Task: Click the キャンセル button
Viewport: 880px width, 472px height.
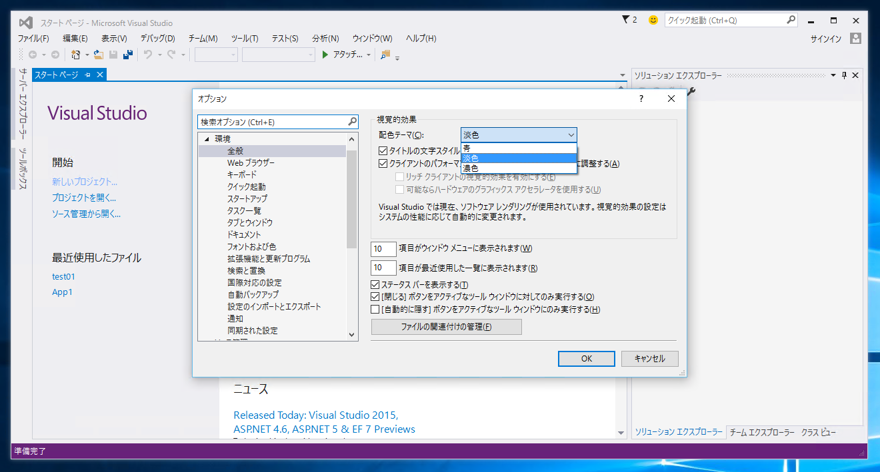Action: coord(650,359)
